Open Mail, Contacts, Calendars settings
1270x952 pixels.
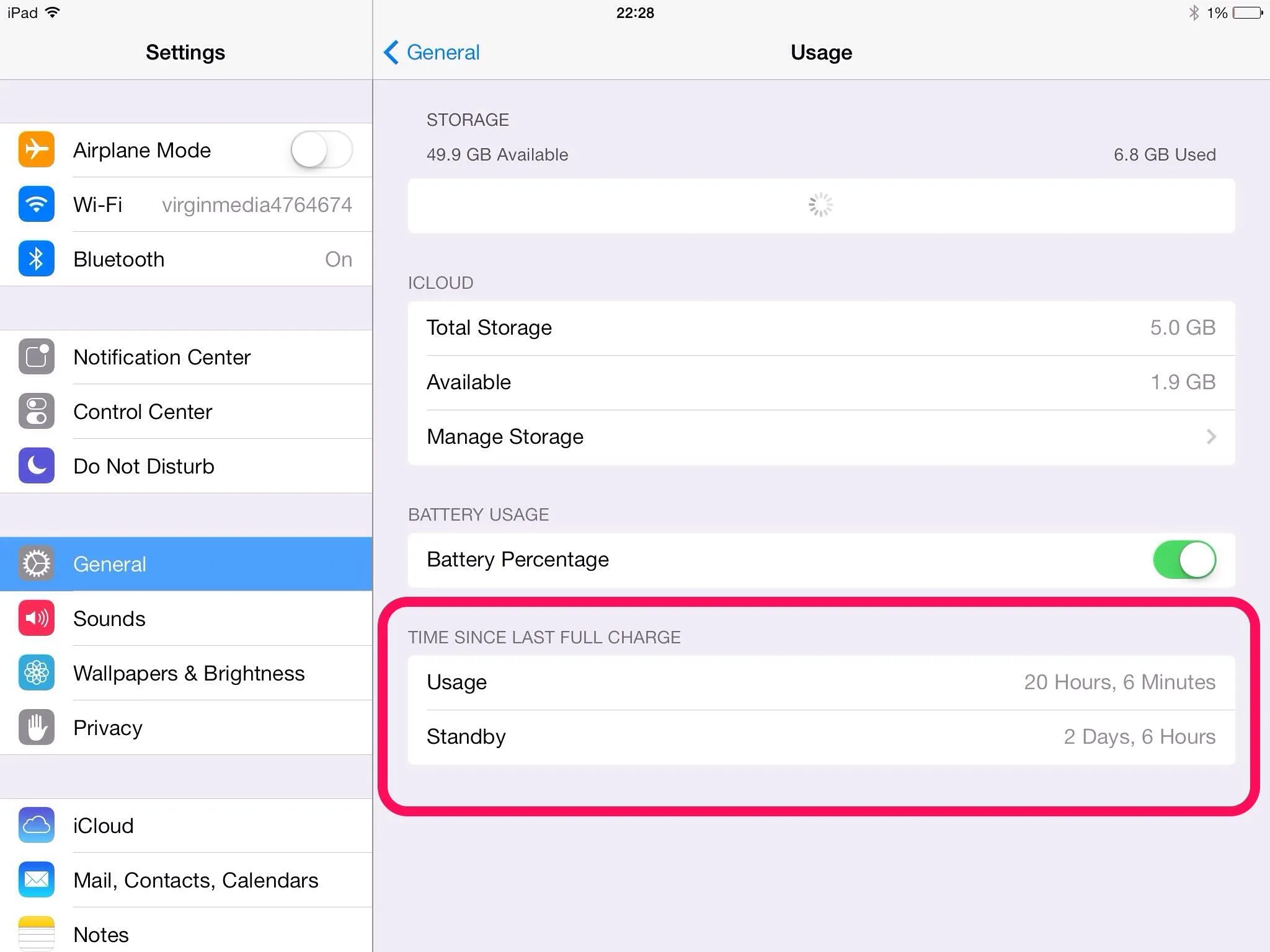coord(195,880)
